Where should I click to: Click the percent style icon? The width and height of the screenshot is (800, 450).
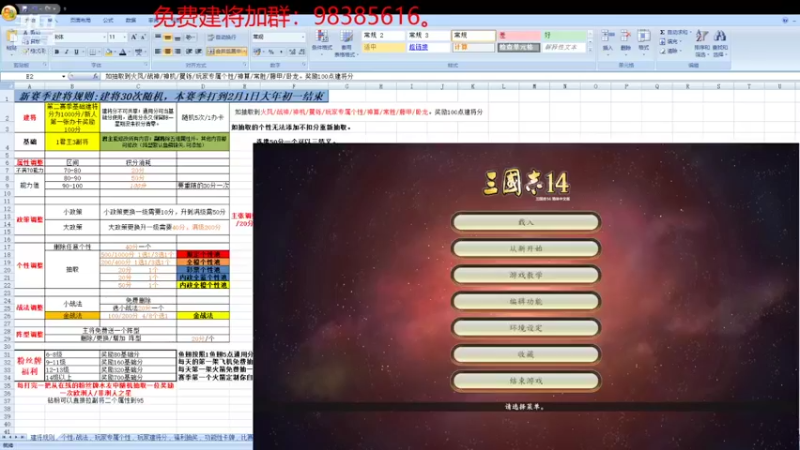[271, 52]
